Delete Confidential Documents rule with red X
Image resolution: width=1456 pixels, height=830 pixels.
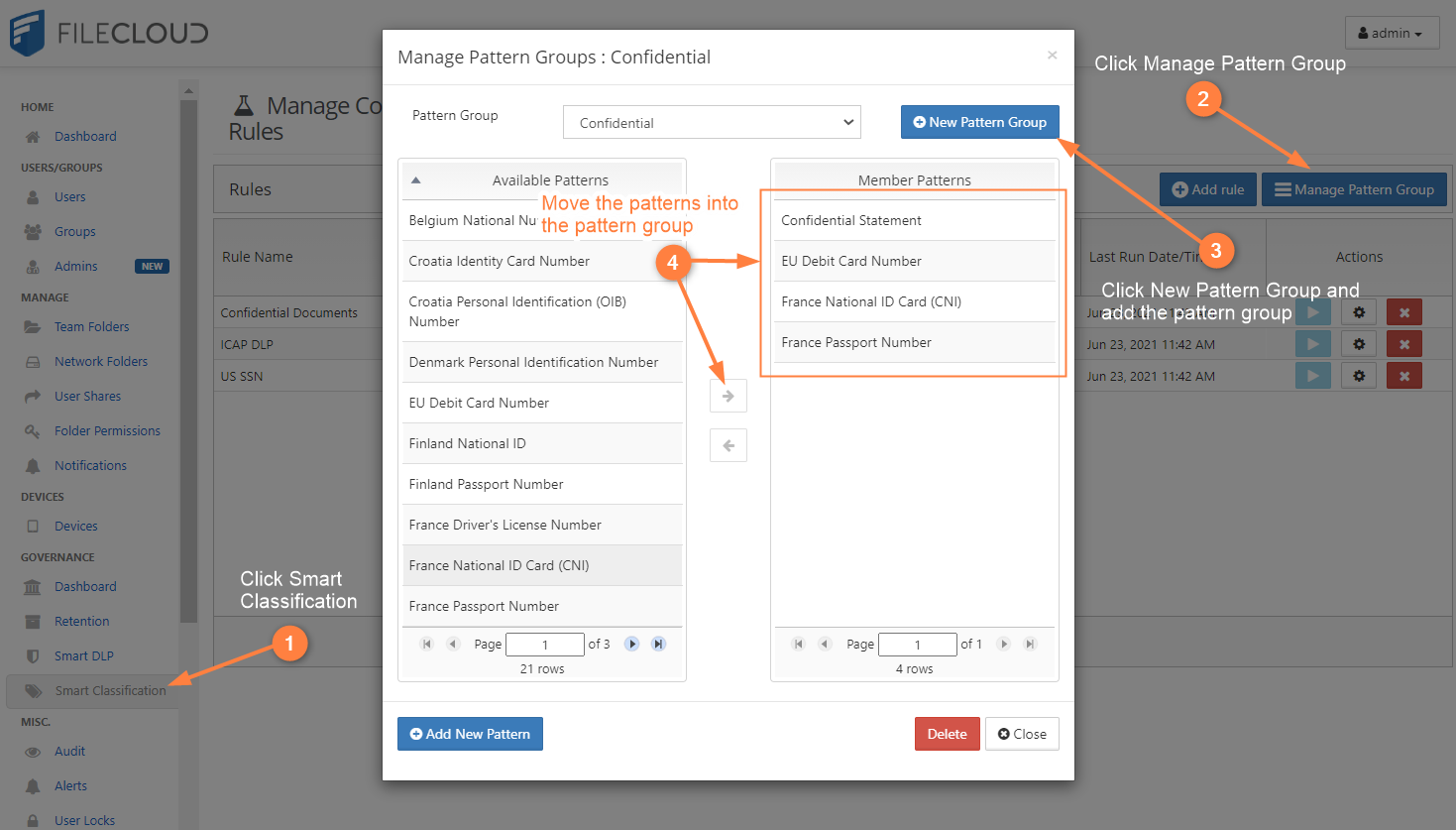coord(1403,312)
